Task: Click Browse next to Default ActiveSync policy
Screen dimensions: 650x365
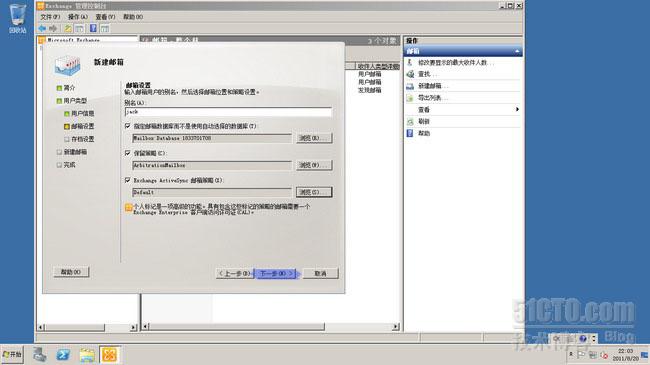Action: (314, 192)
